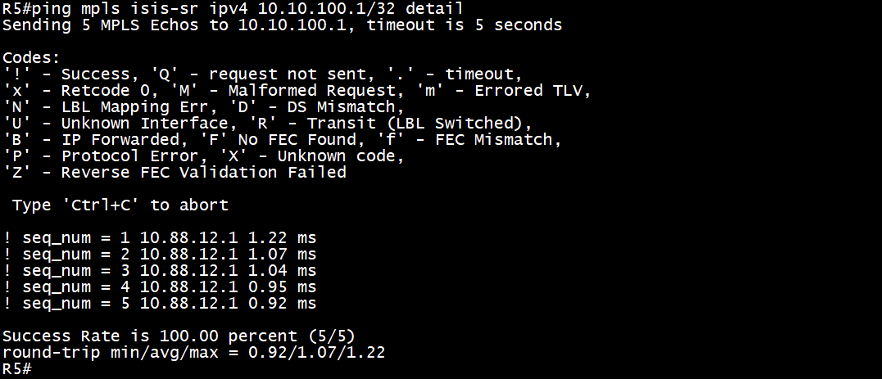Click the 'P' Protocol Error code line
This screenshot has height=384, width=882.
tap(204, 156)
